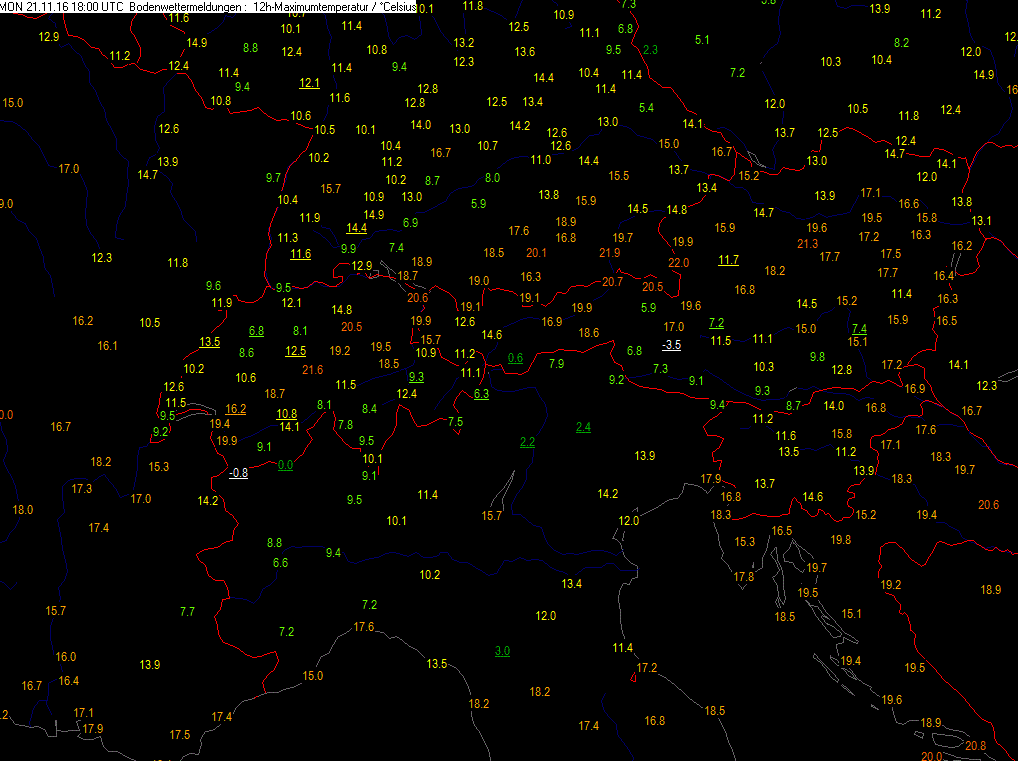This screenshot has width=1018, height=761.
Task: Select the yellow 13.2 value
Action: [464, 43]
